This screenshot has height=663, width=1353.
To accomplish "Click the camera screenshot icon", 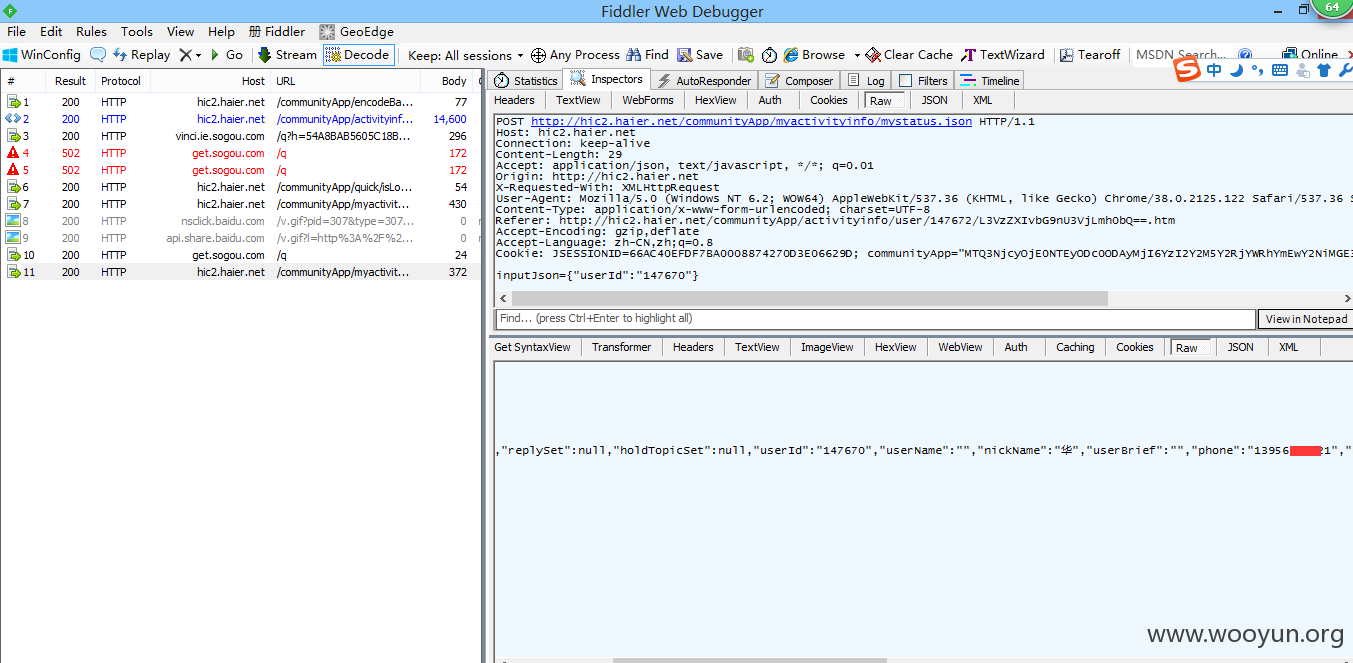I will [746, 55].
